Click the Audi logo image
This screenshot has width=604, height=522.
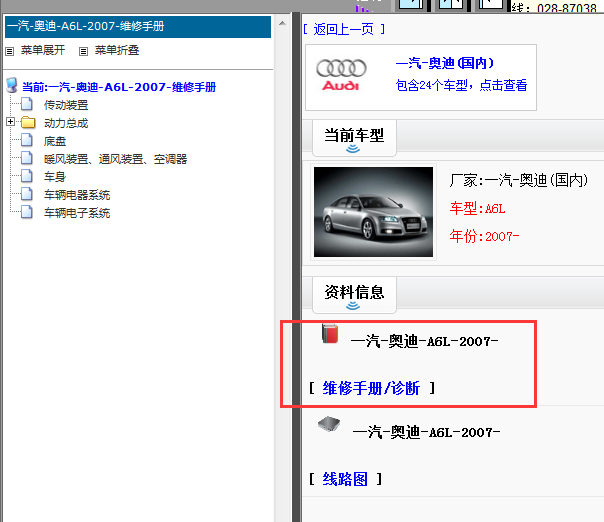(x=341, y=75)
